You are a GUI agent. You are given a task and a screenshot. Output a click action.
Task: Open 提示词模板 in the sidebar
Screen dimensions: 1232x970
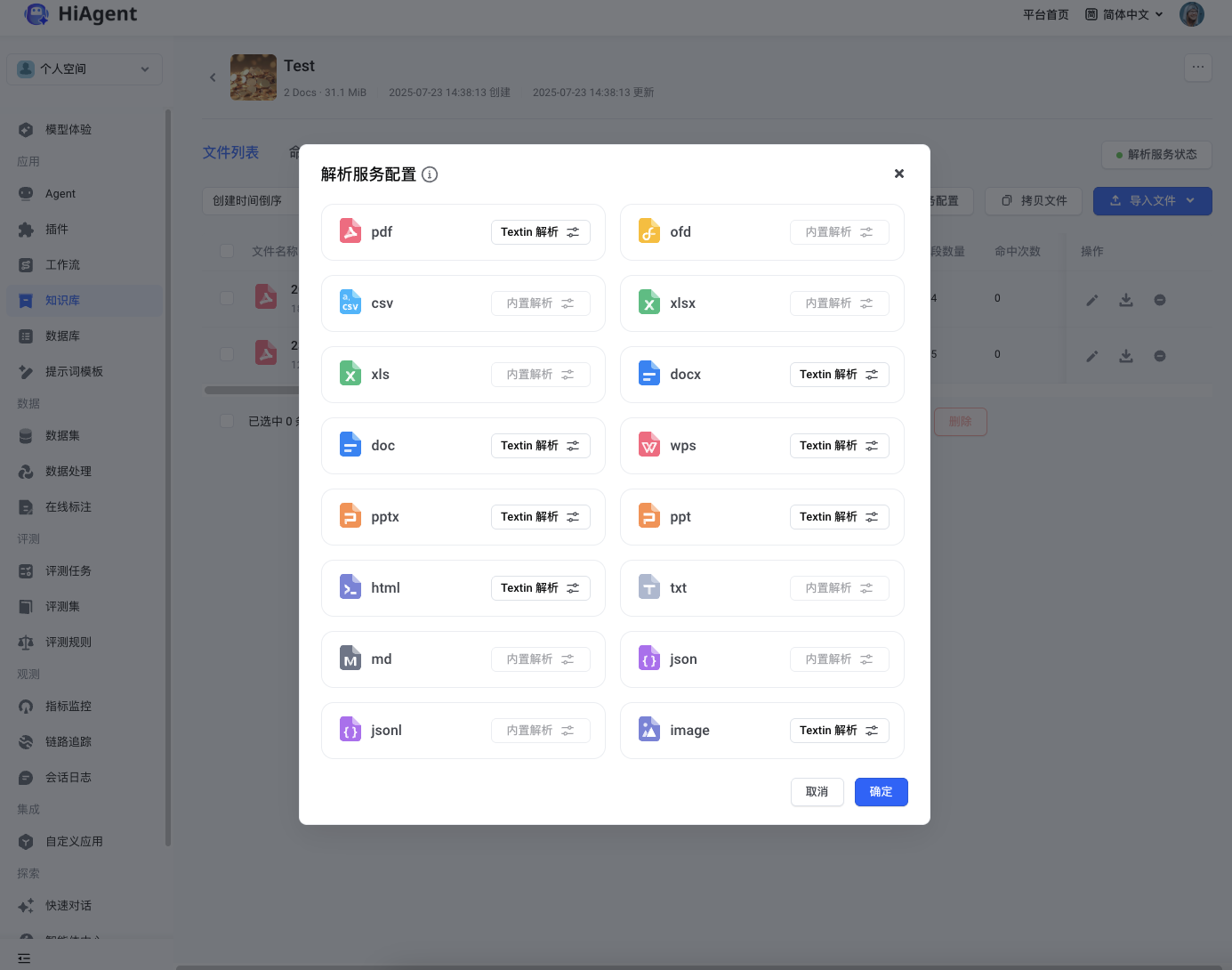(x=85, y=372)
